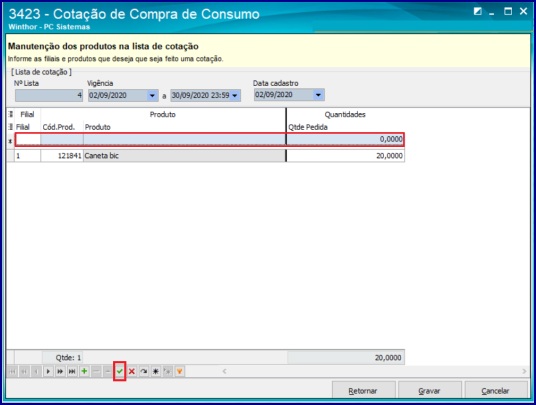Viewport: 536px width, 405px height.
Task: Click the Qtde Pedida column header
Action: click(x=345, y=127)
